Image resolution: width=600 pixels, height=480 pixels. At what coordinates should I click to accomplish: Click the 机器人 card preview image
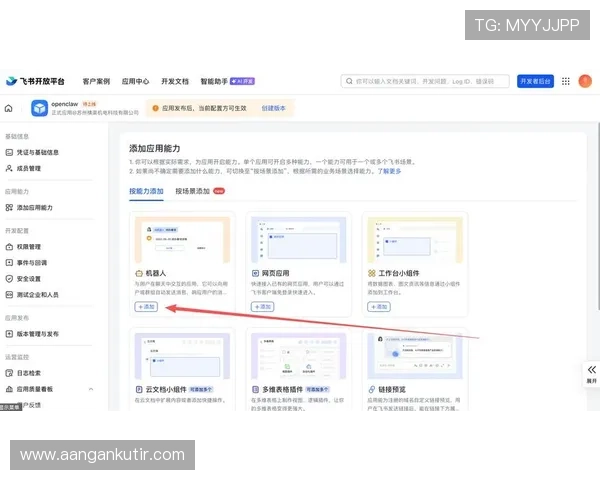coord(183,240)
